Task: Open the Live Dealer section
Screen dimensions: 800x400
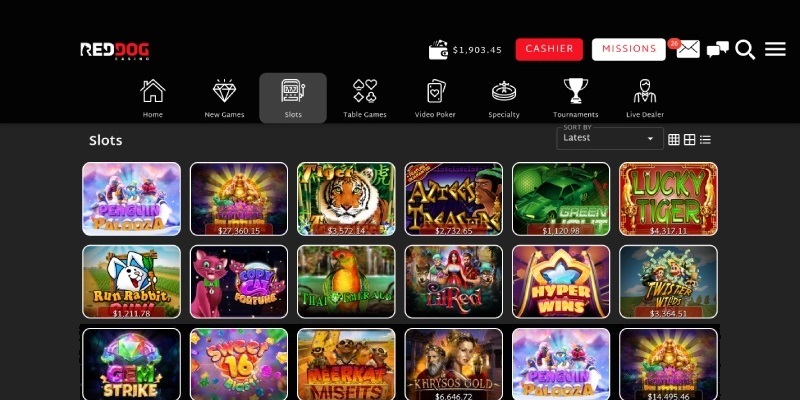Action: (645, 98)
